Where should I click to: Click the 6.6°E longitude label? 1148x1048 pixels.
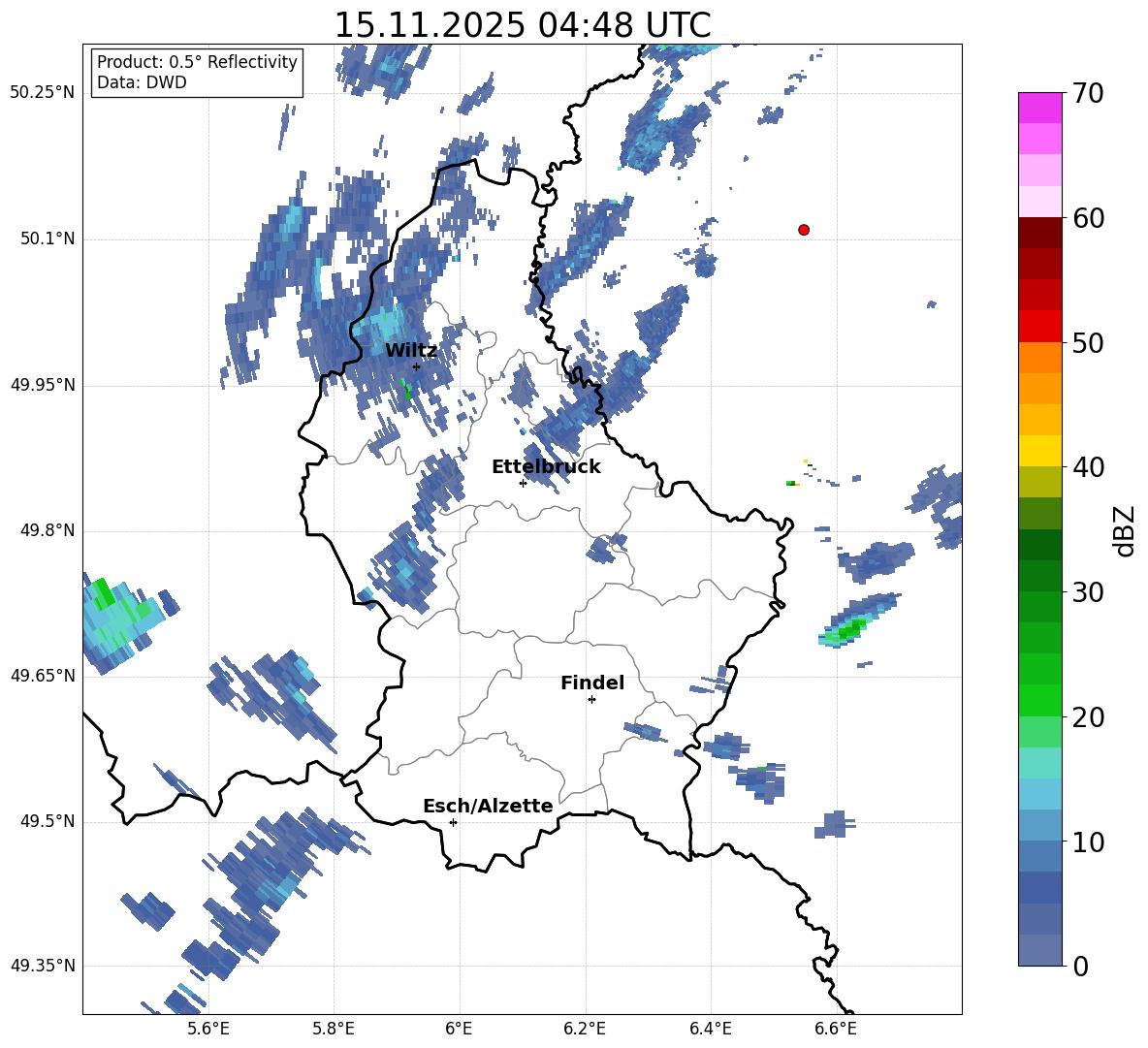pos(836,1029)
